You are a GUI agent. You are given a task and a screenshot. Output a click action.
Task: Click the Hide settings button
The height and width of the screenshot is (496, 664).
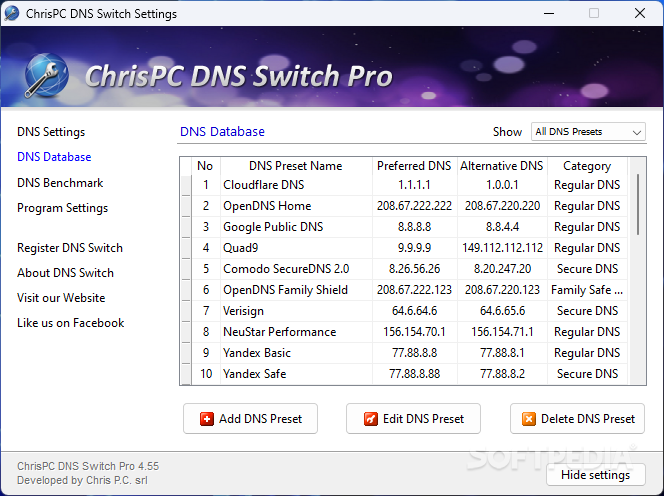coord(595,475)
